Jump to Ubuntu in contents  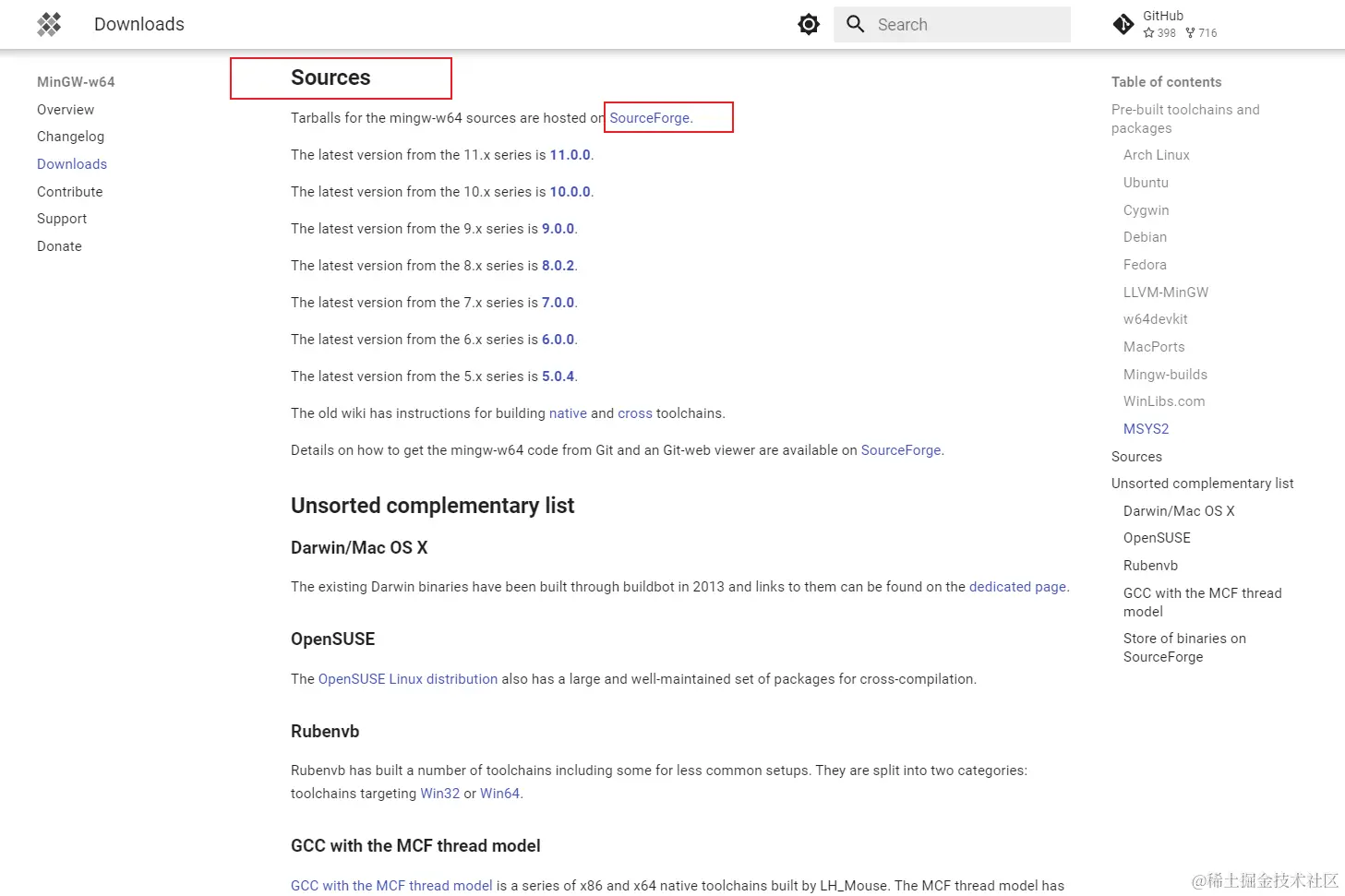pos(1146,183)
